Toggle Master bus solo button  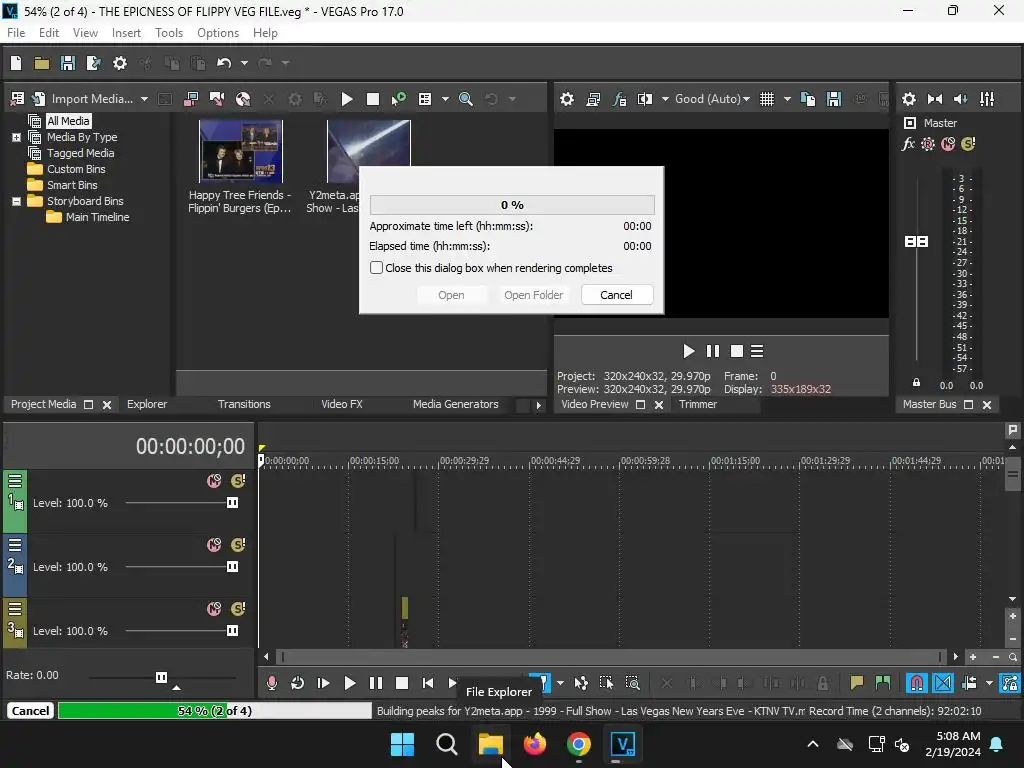[x=968, y=144]
